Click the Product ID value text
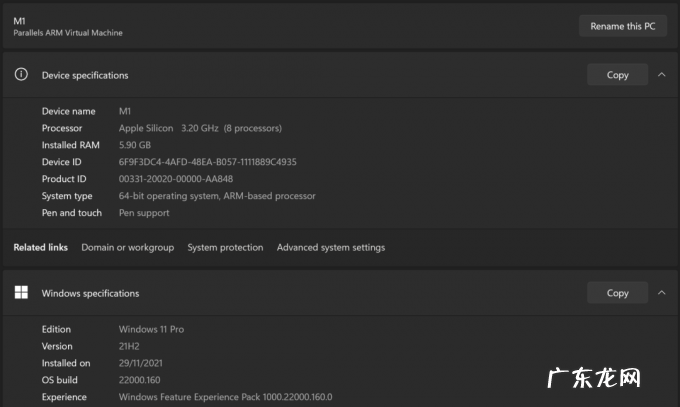680x407 pixels. [x=175, y=179]
